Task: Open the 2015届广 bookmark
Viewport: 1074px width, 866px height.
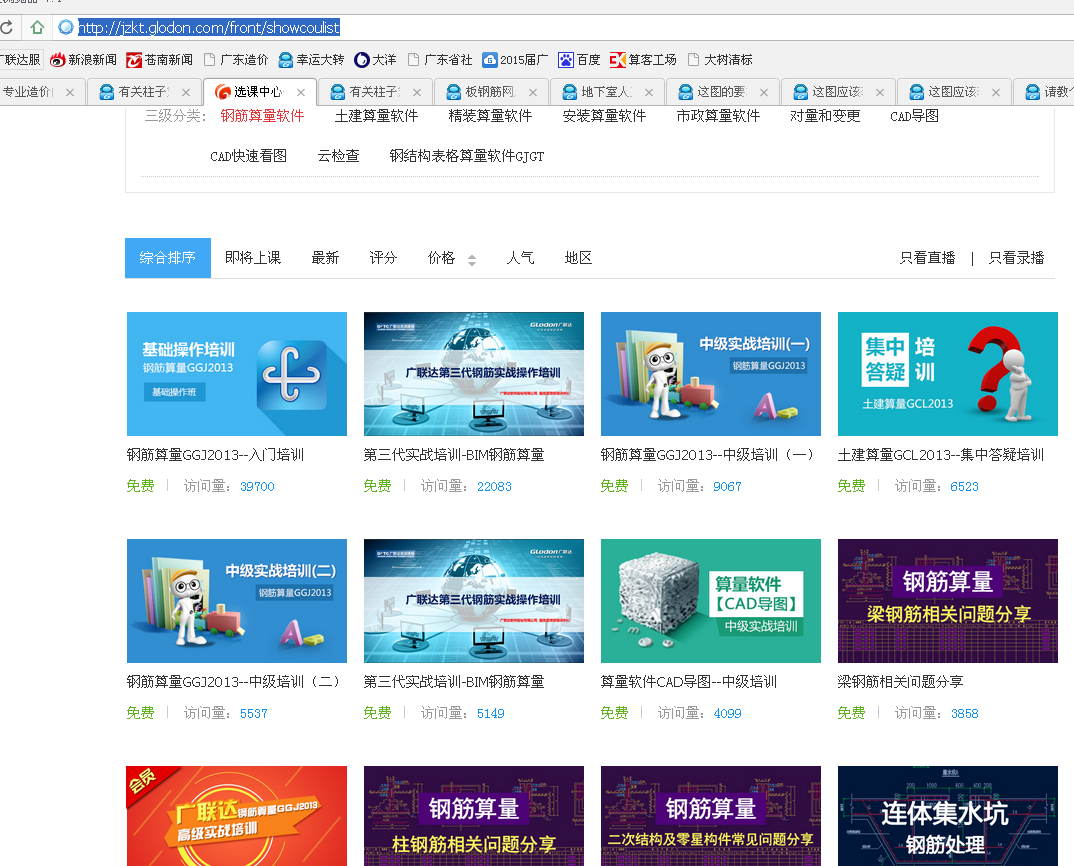Action: tap(515, 60)
